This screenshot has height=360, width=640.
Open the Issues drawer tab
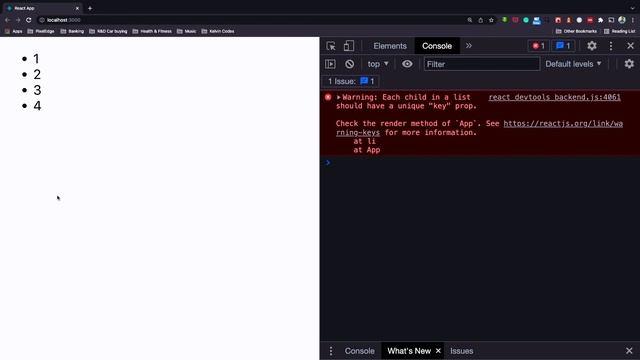click(x=462, y=351)
